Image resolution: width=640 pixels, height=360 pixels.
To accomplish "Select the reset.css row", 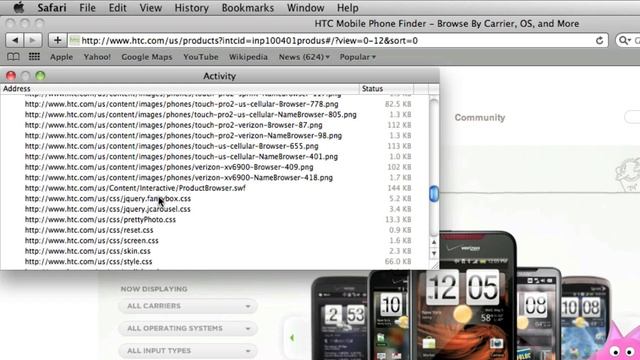I will coord(214,230).
